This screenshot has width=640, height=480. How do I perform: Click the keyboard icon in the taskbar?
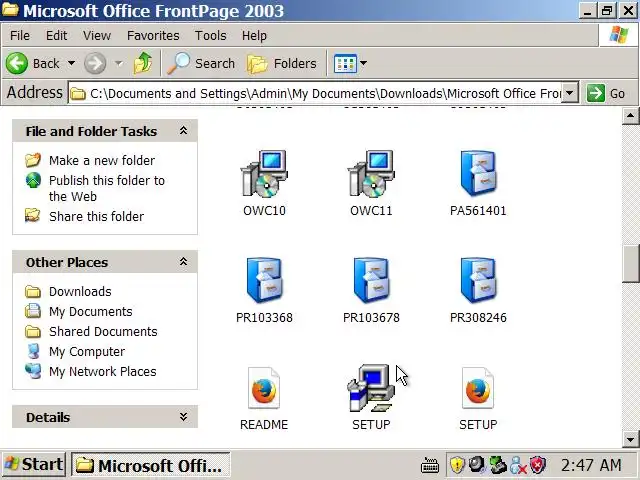[x=430, y=465]
